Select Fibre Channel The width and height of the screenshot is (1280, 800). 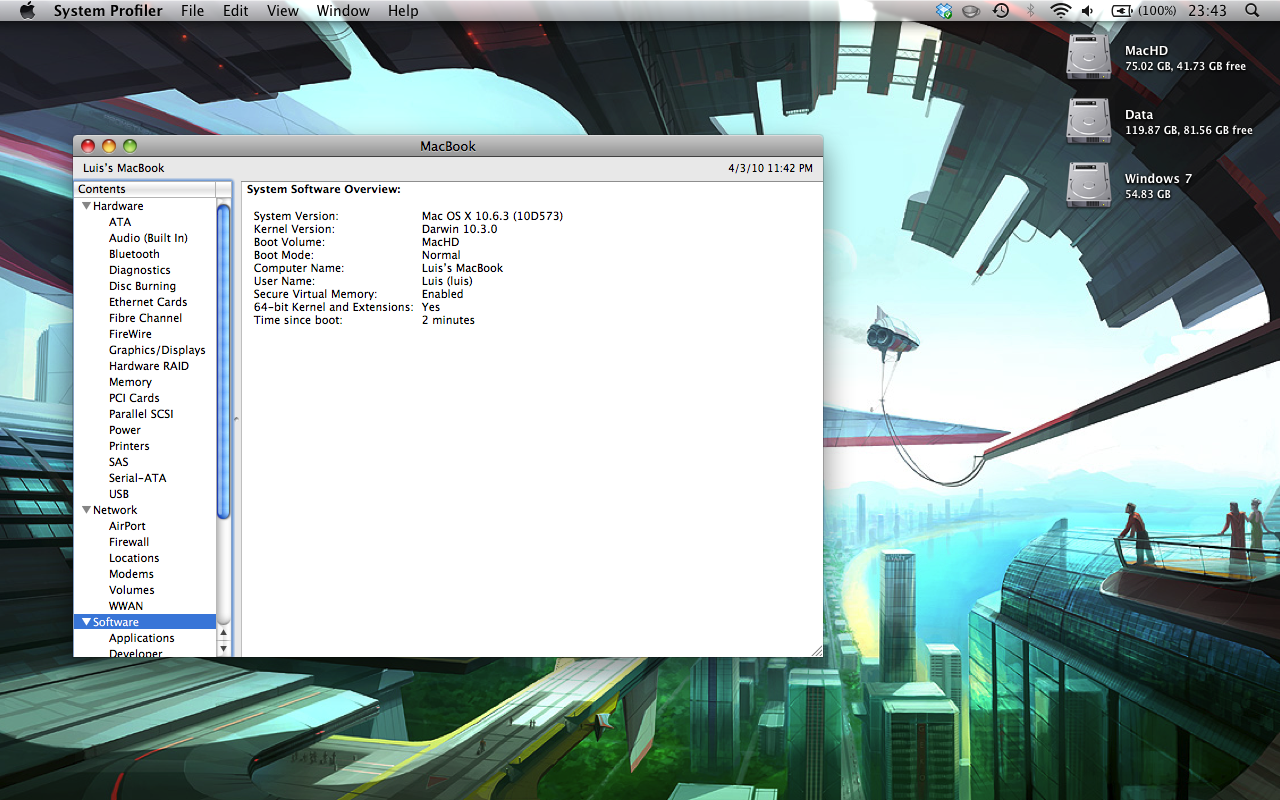[145, 318]
